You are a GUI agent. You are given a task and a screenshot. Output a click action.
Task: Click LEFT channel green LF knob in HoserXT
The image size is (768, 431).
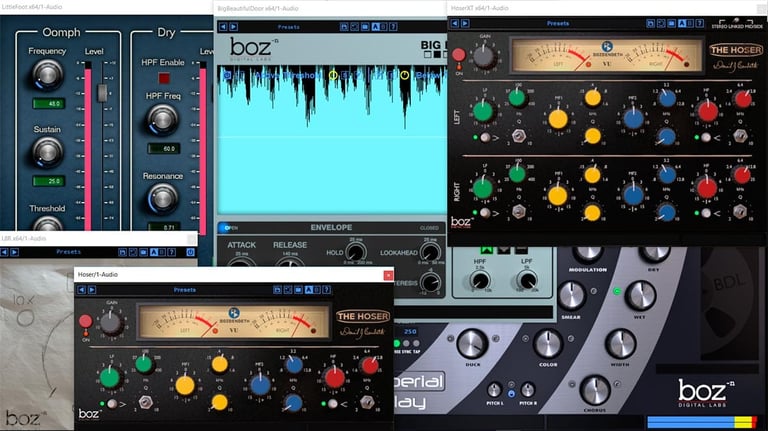pos(483,112)
